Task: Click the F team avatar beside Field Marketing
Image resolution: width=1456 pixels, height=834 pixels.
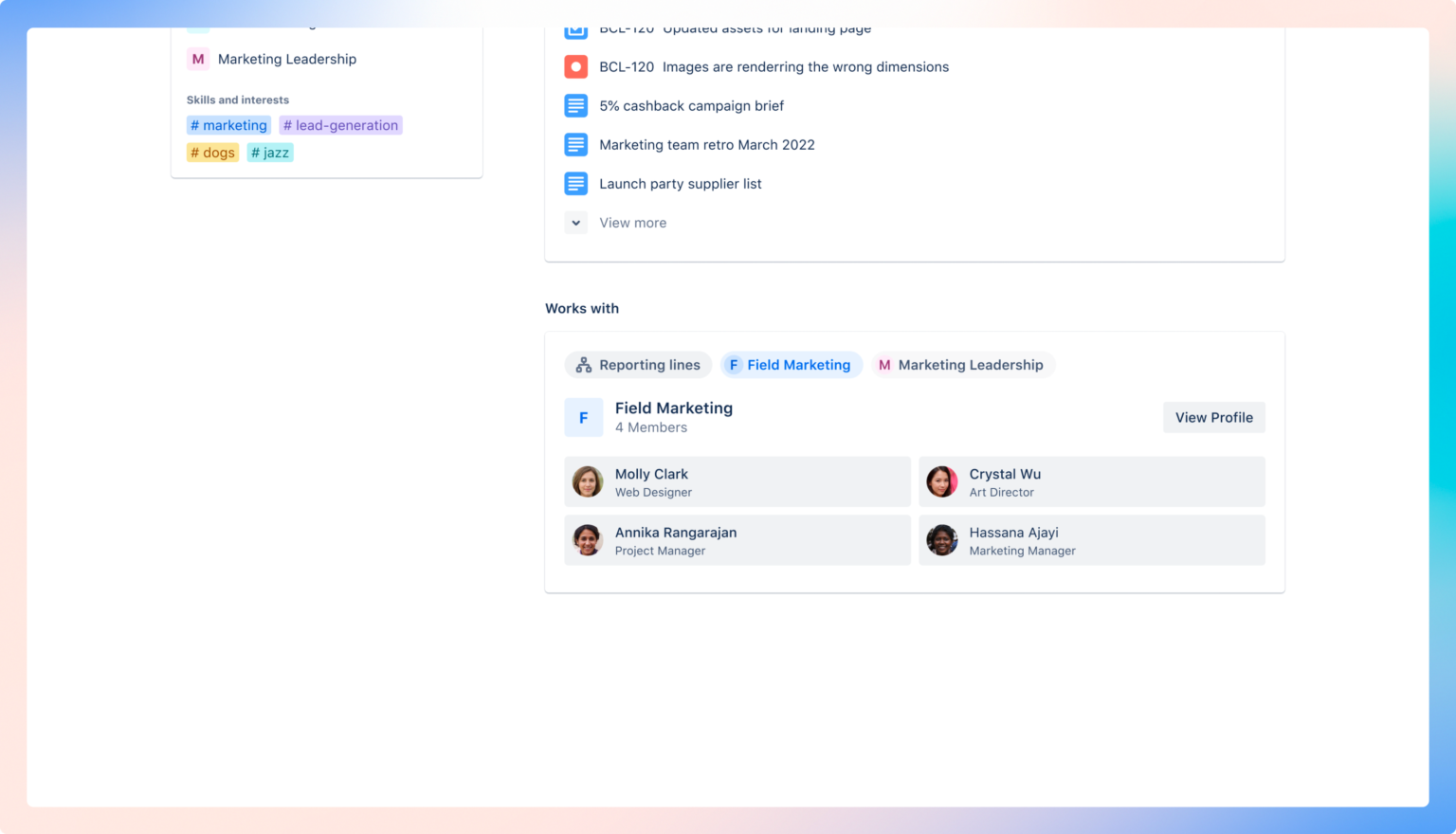Action: (584, 417)
